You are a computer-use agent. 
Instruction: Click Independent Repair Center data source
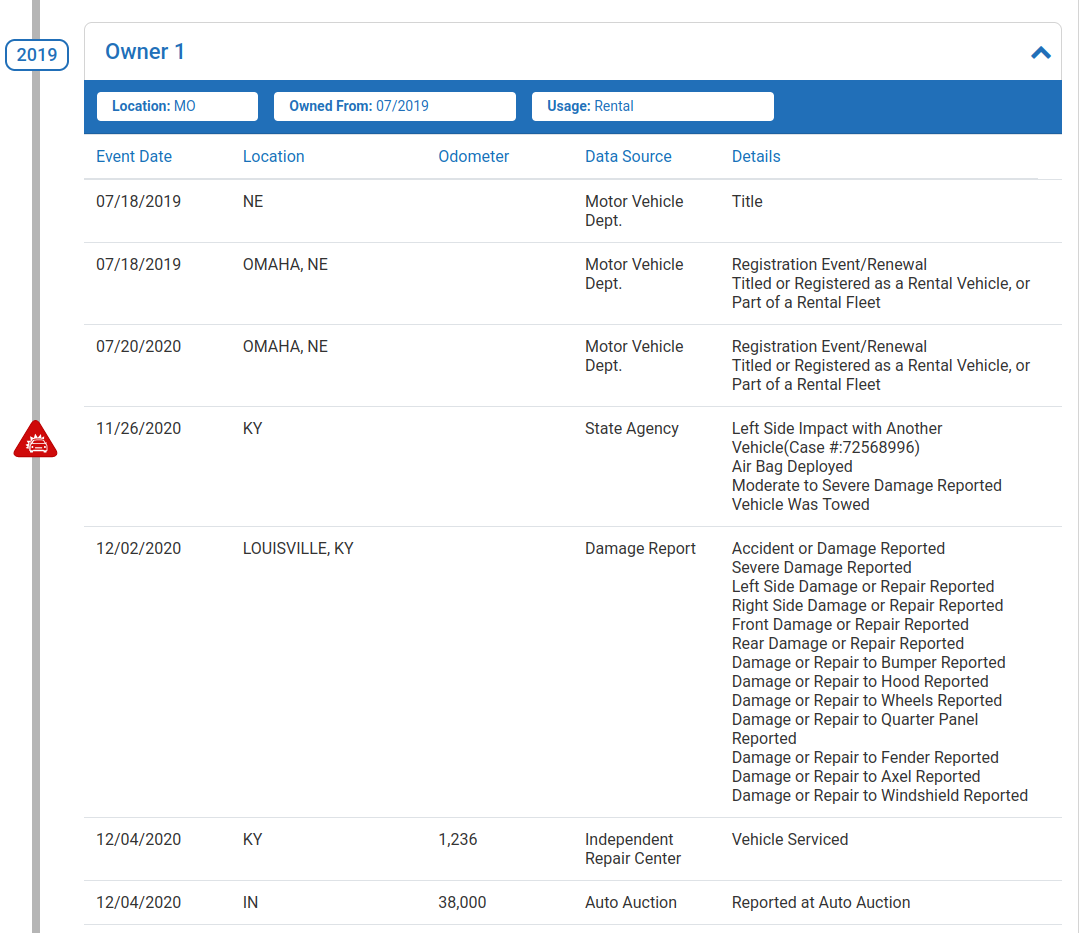632,849
